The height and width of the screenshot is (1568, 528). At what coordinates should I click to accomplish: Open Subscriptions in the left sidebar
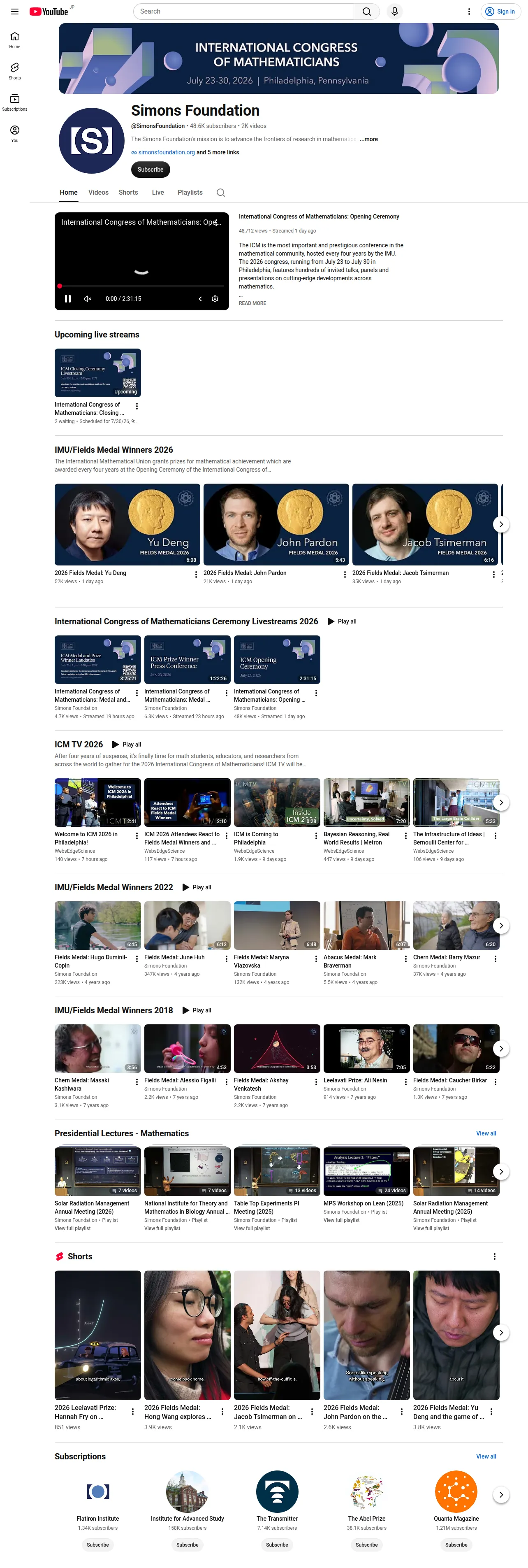click(x=15, y=102)
